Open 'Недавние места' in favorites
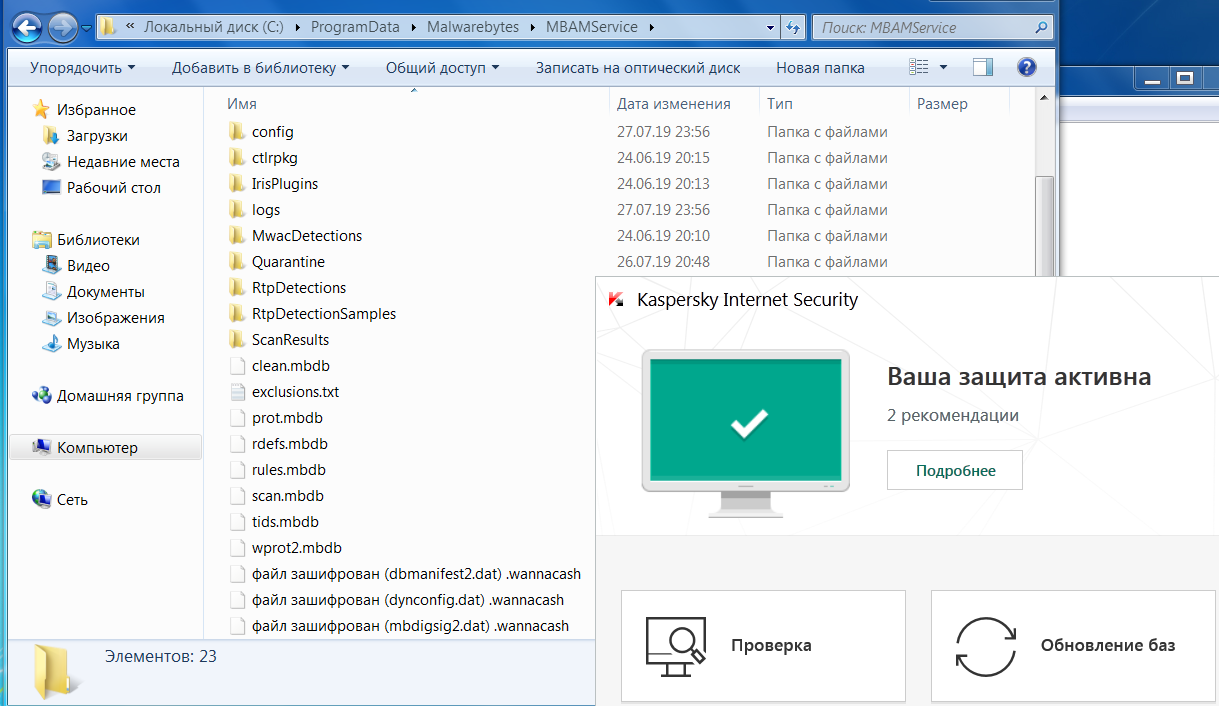 [123, 162]
